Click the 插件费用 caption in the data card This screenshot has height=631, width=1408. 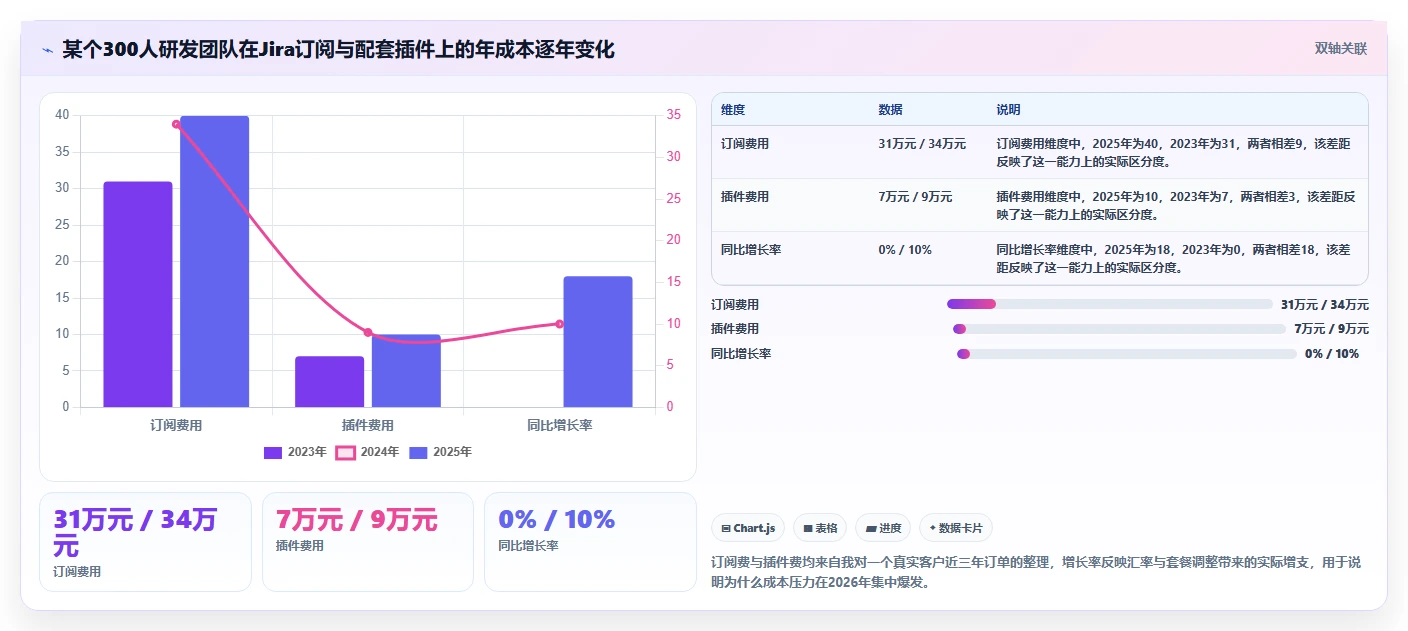[300, 546]
